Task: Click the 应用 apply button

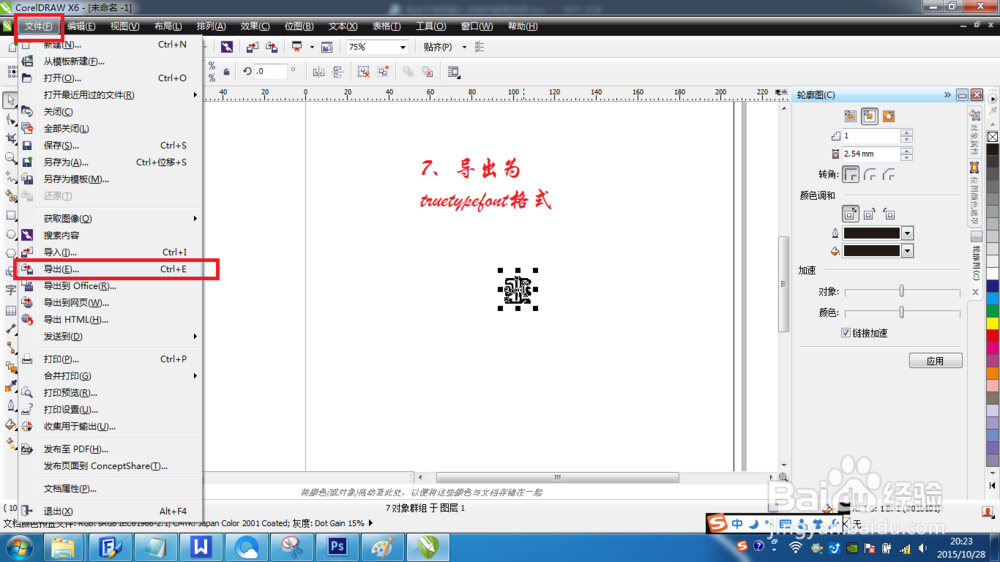Action: coord(936,361)
